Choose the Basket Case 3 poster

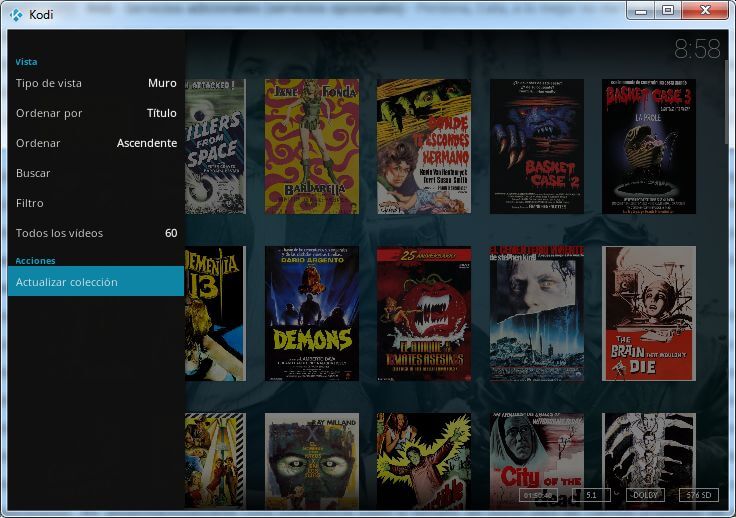click(649, 146)
